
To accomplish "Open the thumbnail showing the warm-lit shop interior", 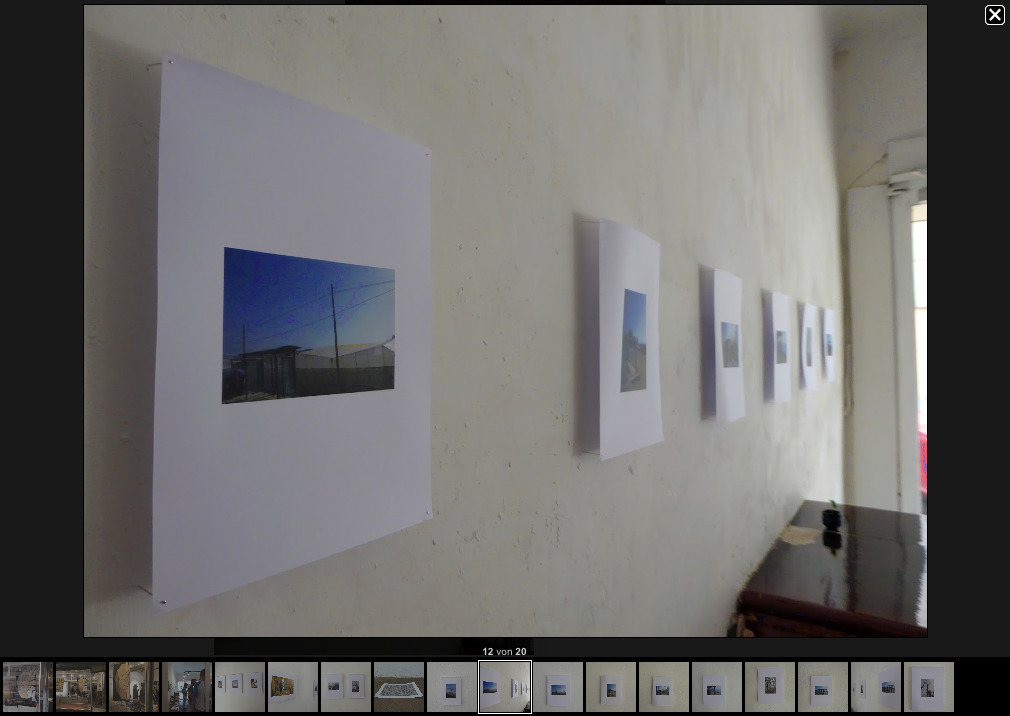I will coord(81,687).
